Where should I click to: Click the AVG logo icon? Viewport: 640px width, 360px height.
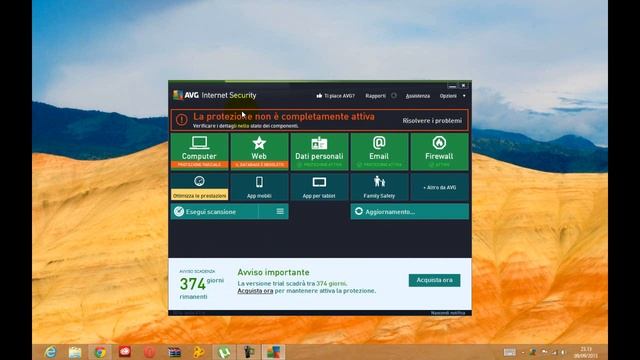point(178,95)
